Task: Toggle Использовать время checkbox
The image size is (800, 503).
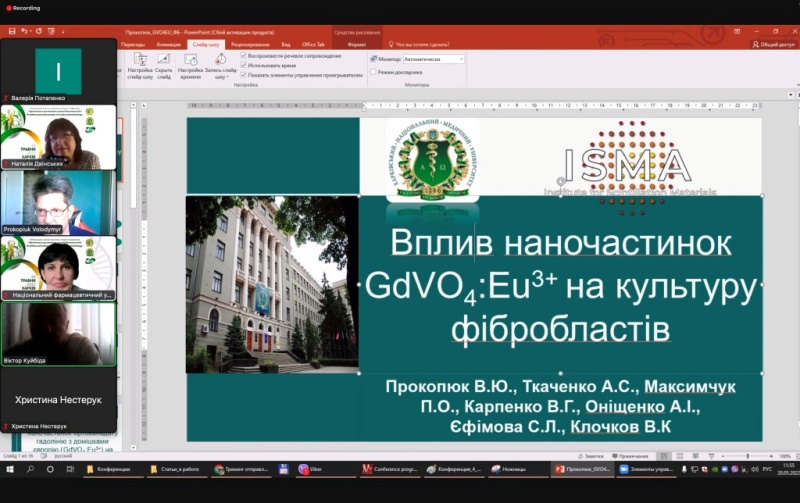Action: point(243,65)
